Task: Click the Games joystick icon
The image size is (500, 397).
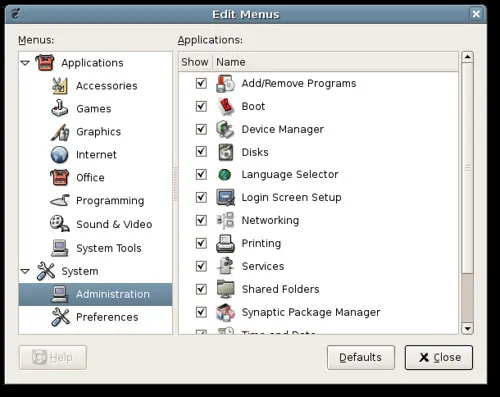Action: tap(60, 108)
